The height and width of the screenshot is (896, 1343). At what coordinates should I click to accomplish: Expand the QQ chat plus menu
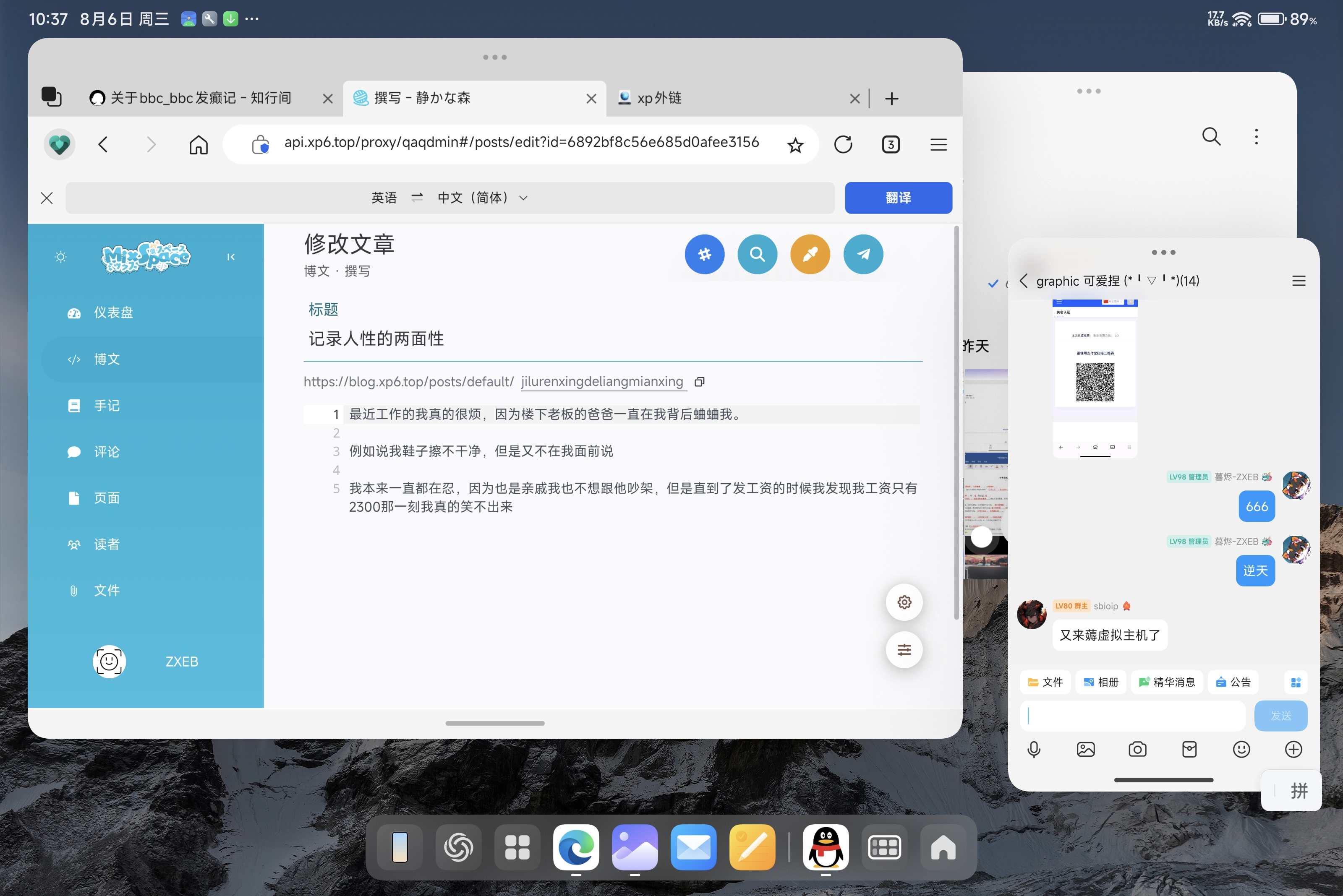pos(1293,749)
